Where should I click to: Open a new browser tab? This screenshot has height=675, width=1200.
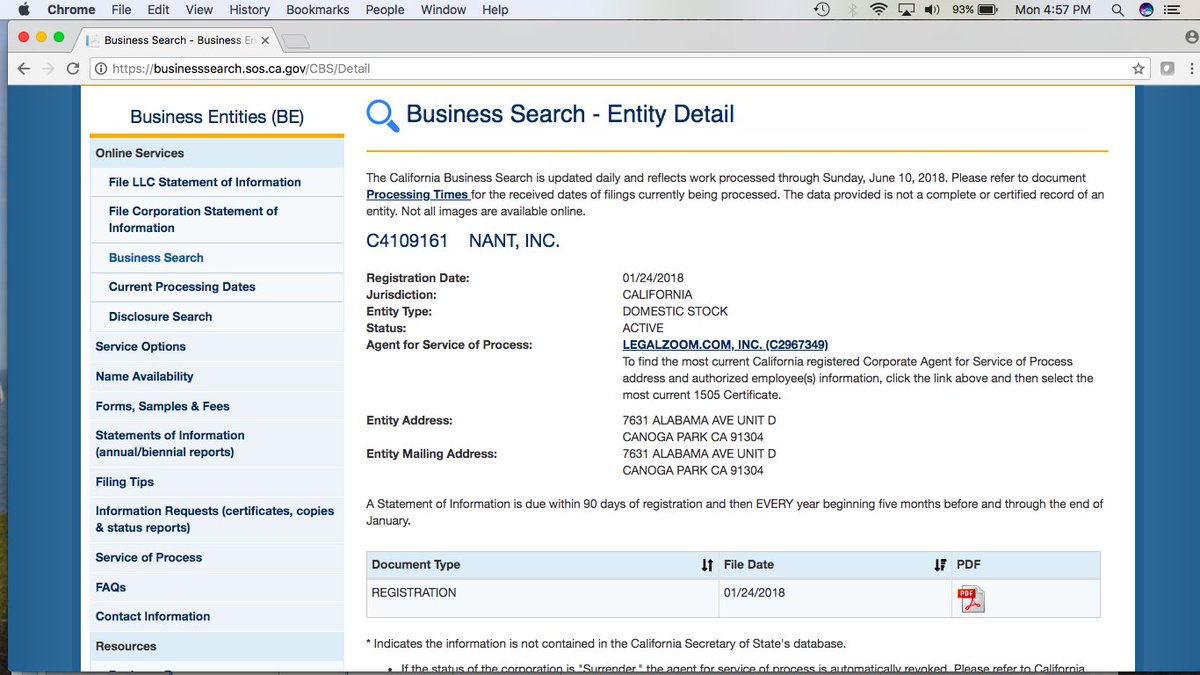(296, 41)
